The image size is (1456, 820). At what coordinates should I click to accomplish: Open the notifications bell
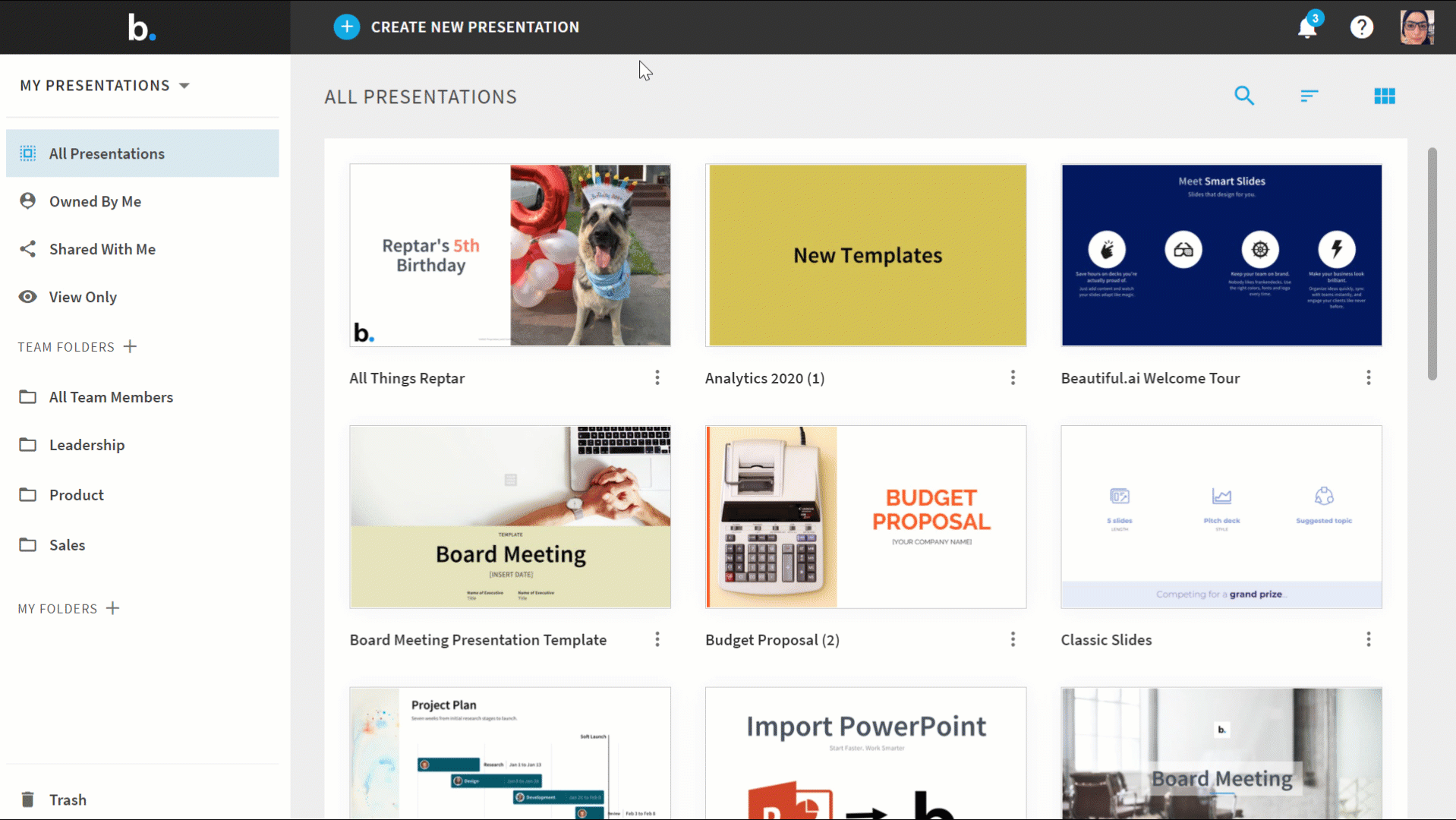1308,27
